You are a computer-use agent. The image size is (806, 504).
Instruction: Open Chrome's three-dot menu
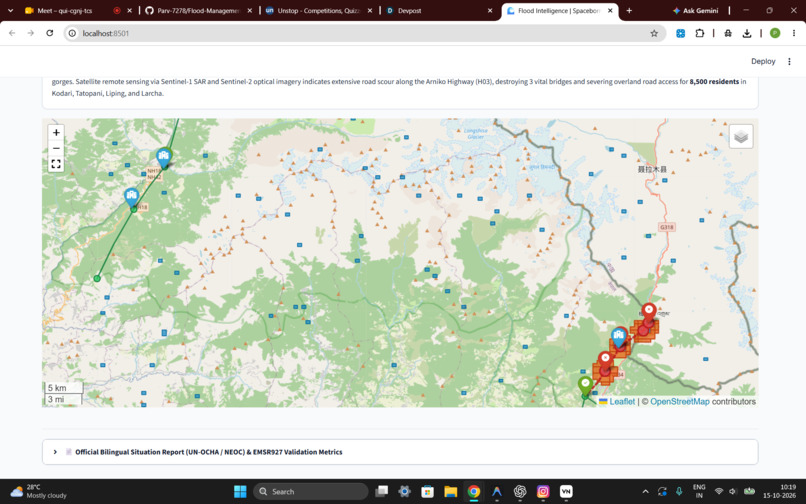tap(794, 33)
